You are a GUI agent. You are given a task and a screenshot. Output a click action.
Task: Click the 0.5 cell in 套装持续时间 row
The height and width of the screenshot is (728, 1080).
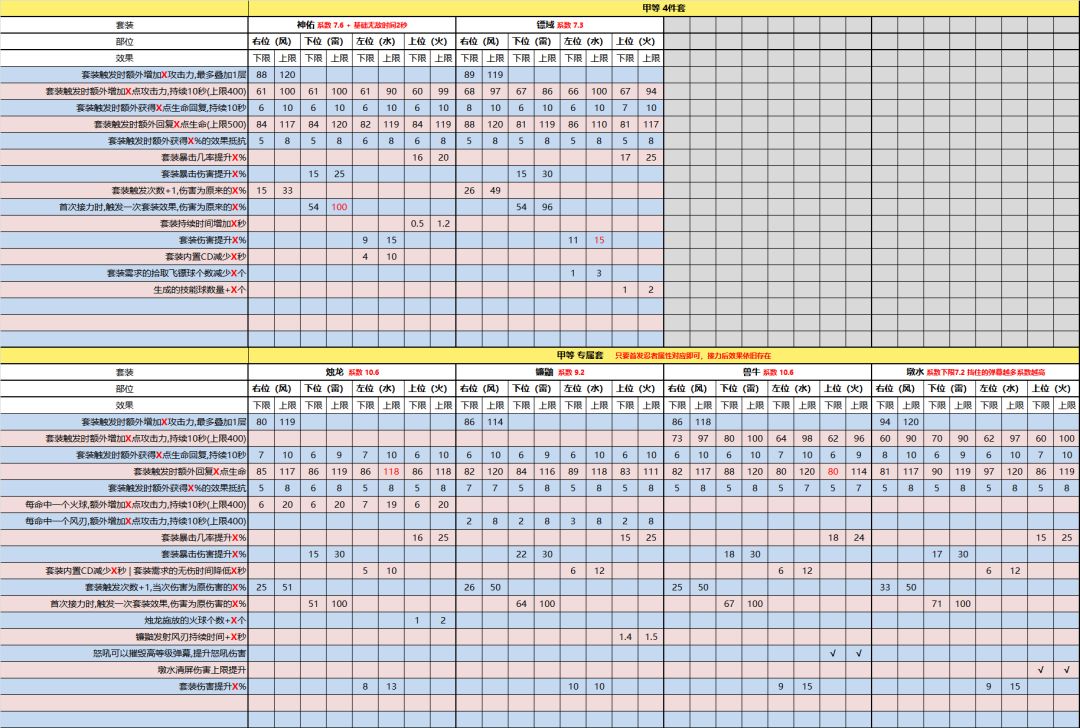(417, 224)
